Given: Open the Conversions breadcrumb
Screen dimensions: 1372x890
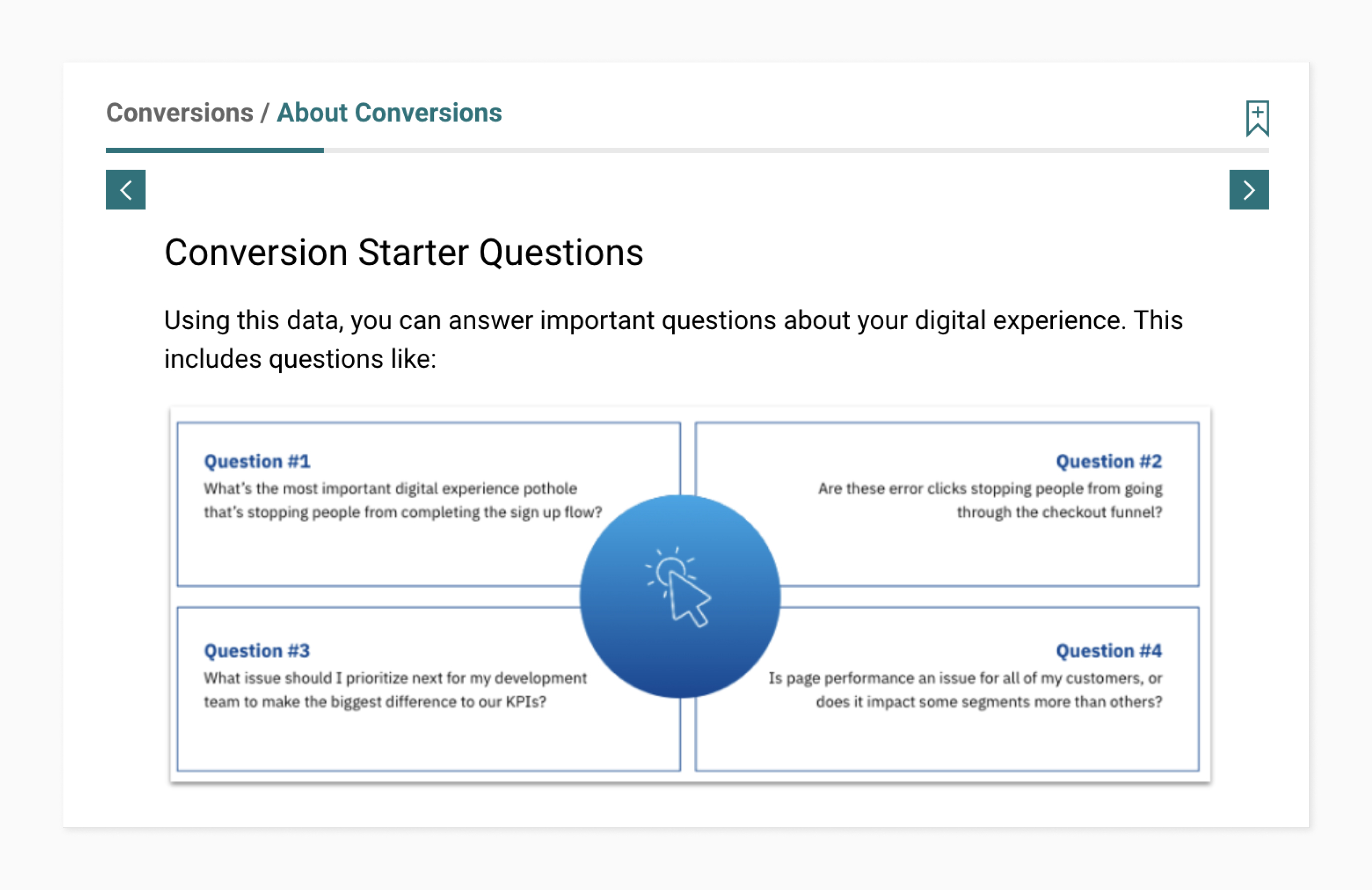Looking at the screenshot, I should [x=179, y=112].
